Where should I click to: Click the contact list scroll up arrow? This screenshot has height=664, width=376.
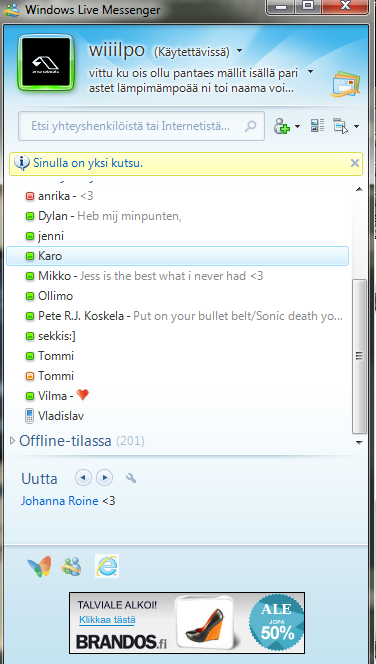click(x=359, y=189)
